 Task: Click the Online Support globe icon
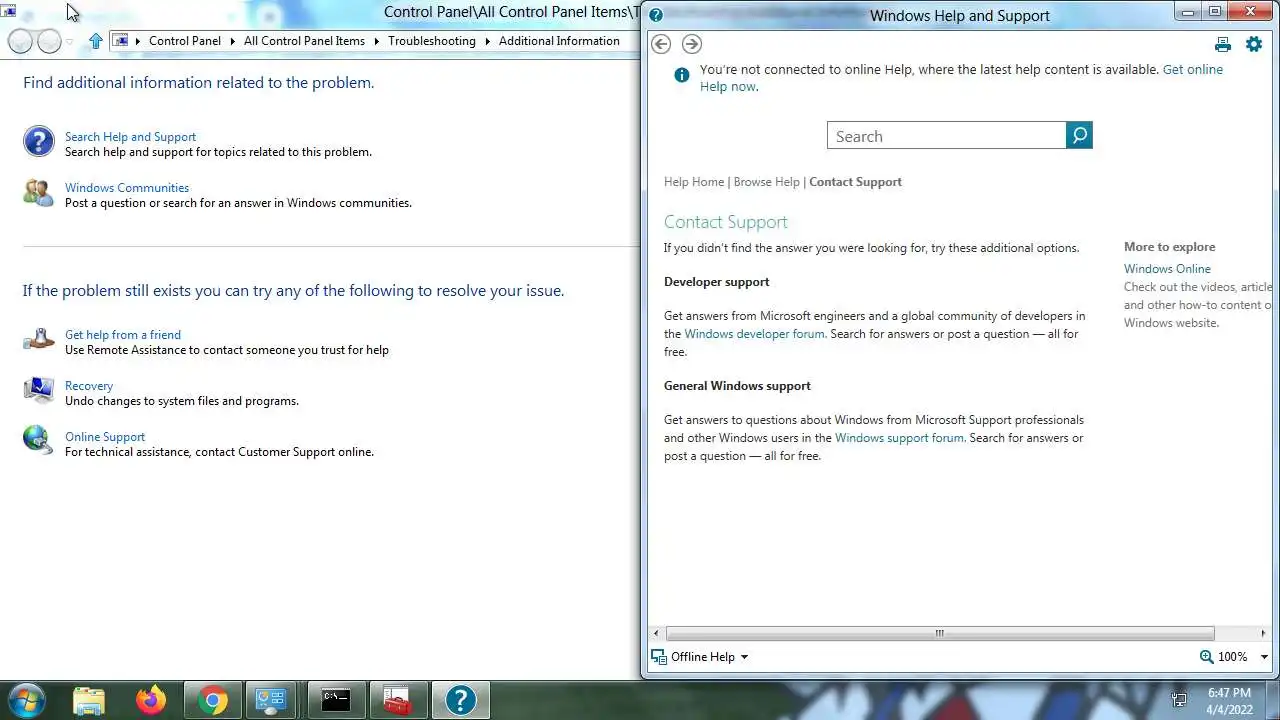(38, 440)
